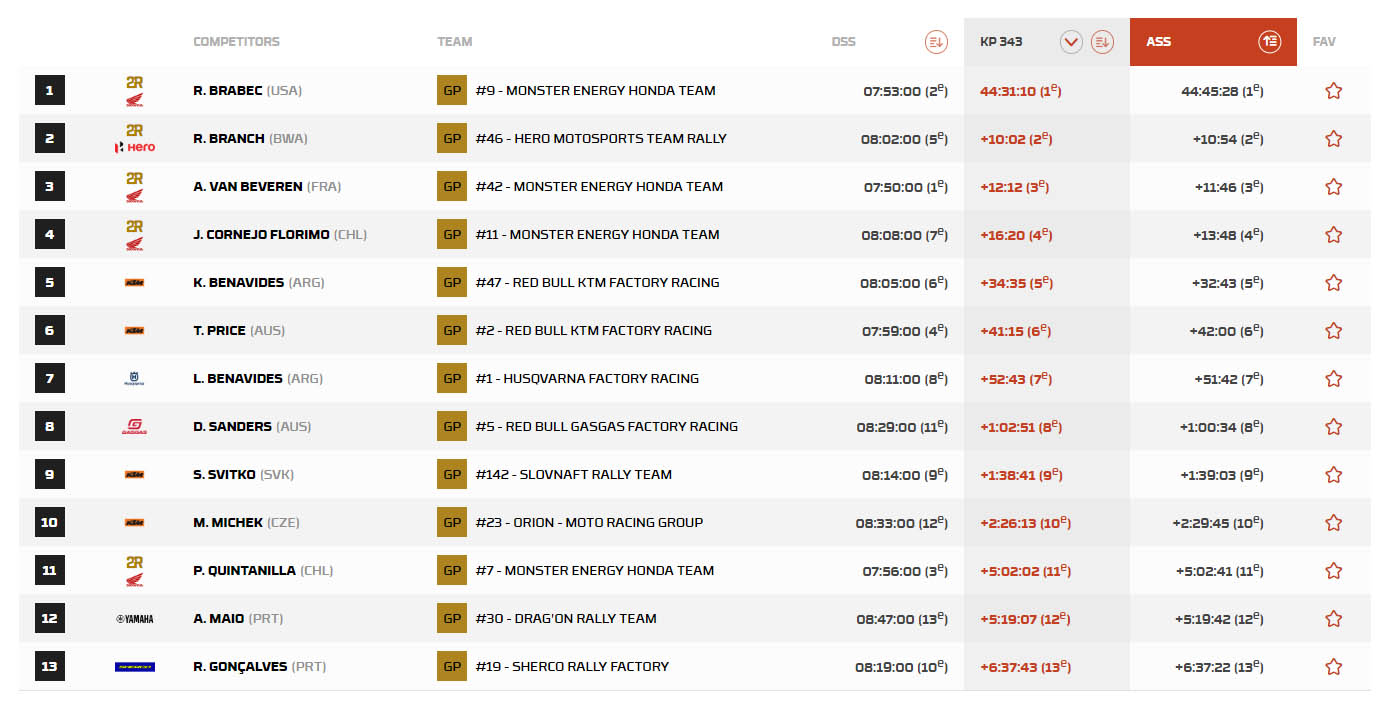1380x704 pixels.
Task: Click the GasGas logo beside D. Sanders
Action: tap(134, 427)
